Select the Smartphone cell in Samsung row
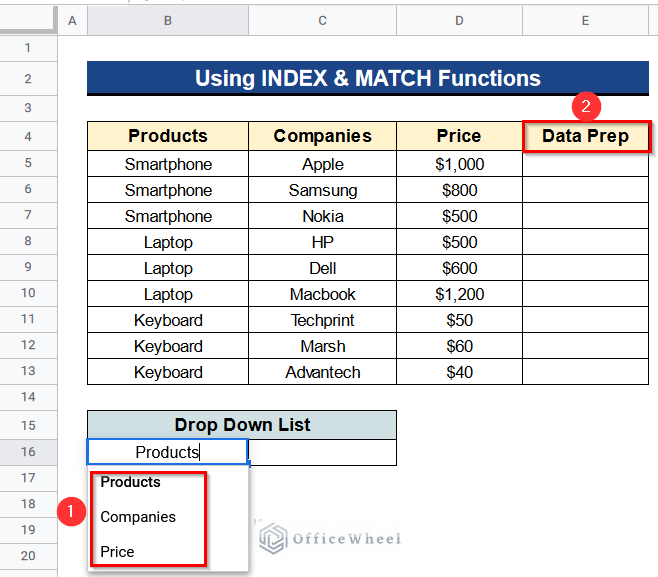Image resolution: width=658 pixels, height=577 pixels. [168, 190]
